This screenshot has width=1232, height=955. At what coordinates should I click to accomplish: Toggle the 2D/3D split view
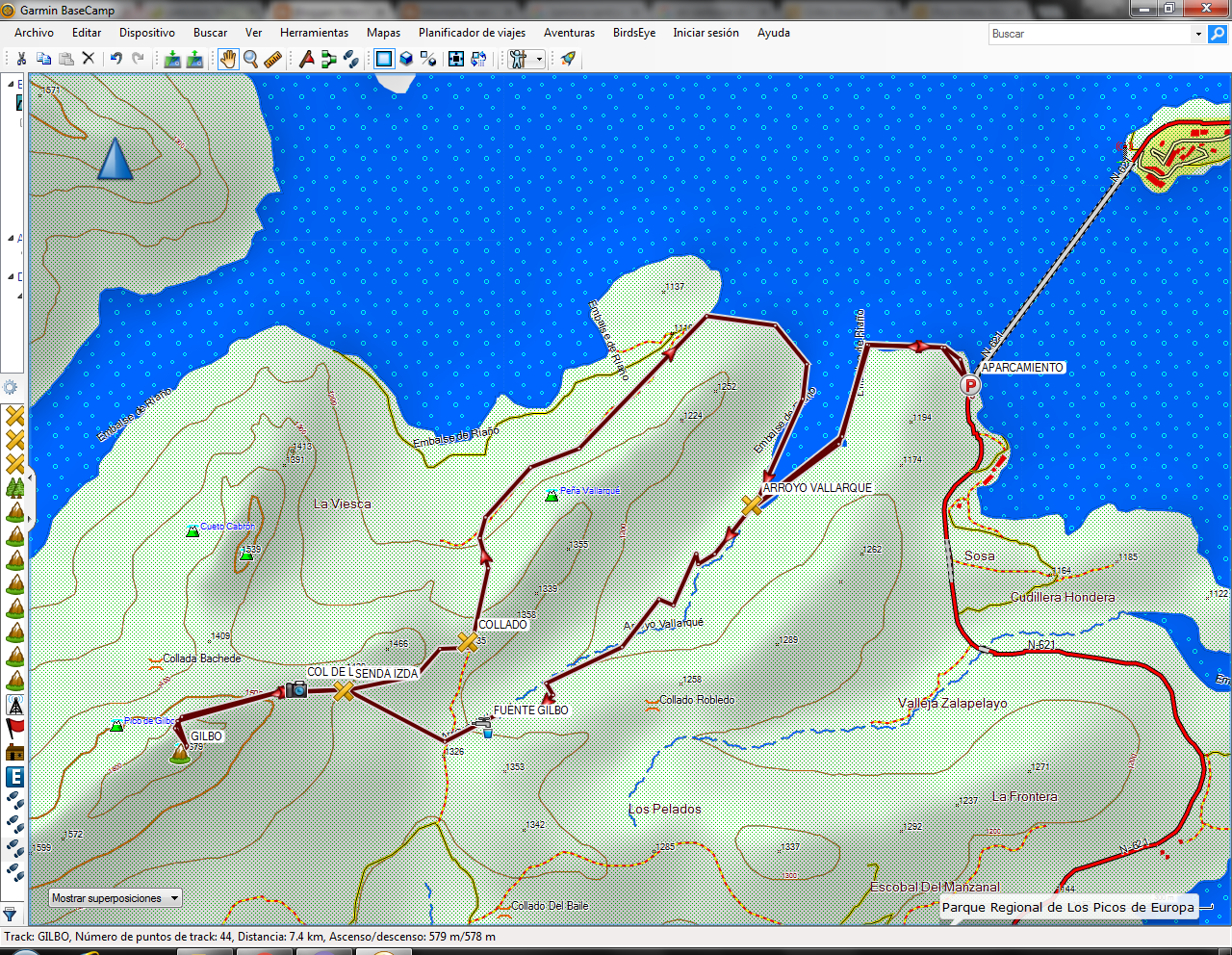[428, 59]
